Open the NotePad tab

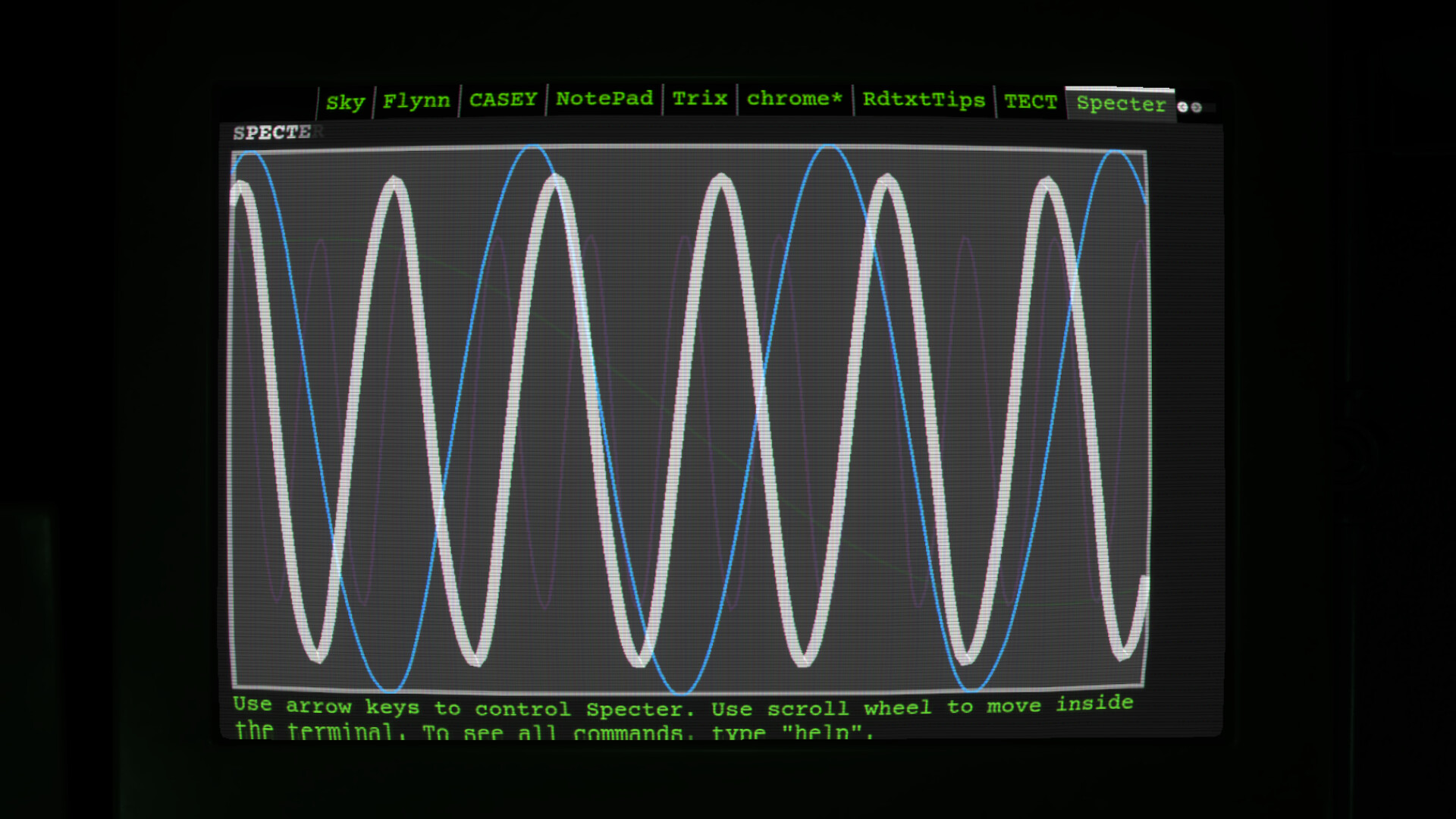604,99
